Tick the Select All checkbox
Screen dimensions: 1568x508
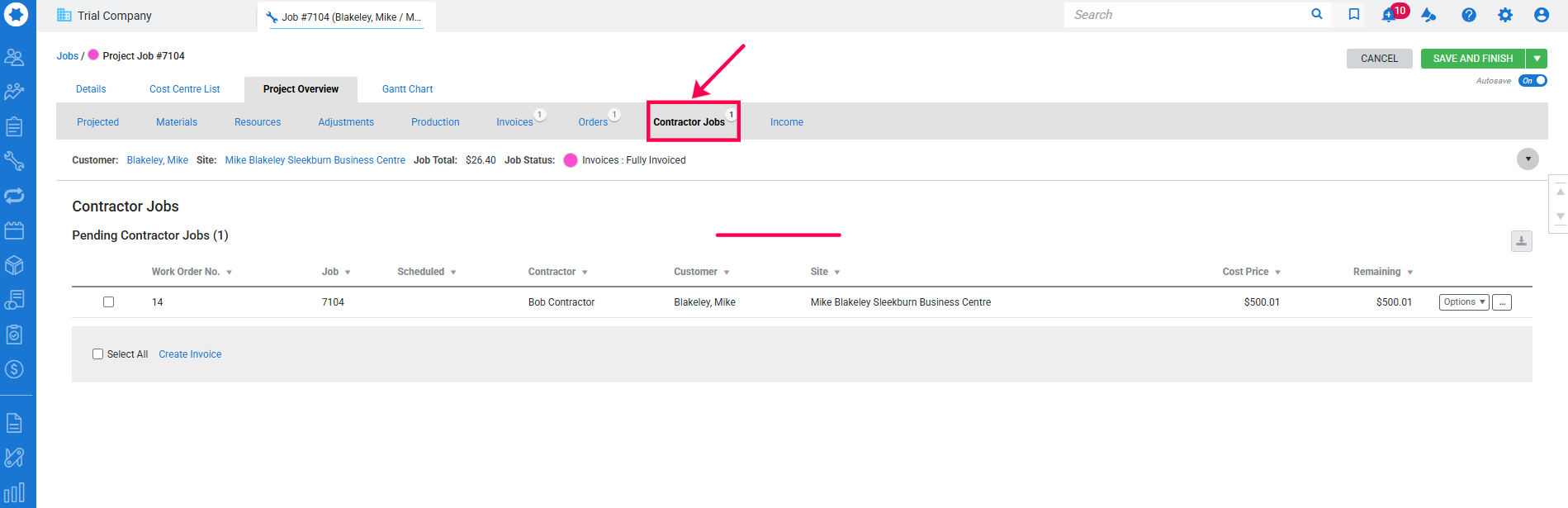pos(98,354)
